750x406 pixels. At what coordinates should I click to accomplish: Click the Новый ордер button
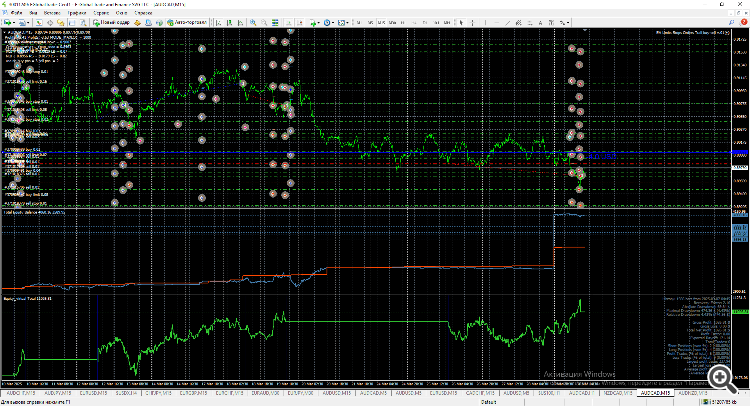(x=111, y=22)
